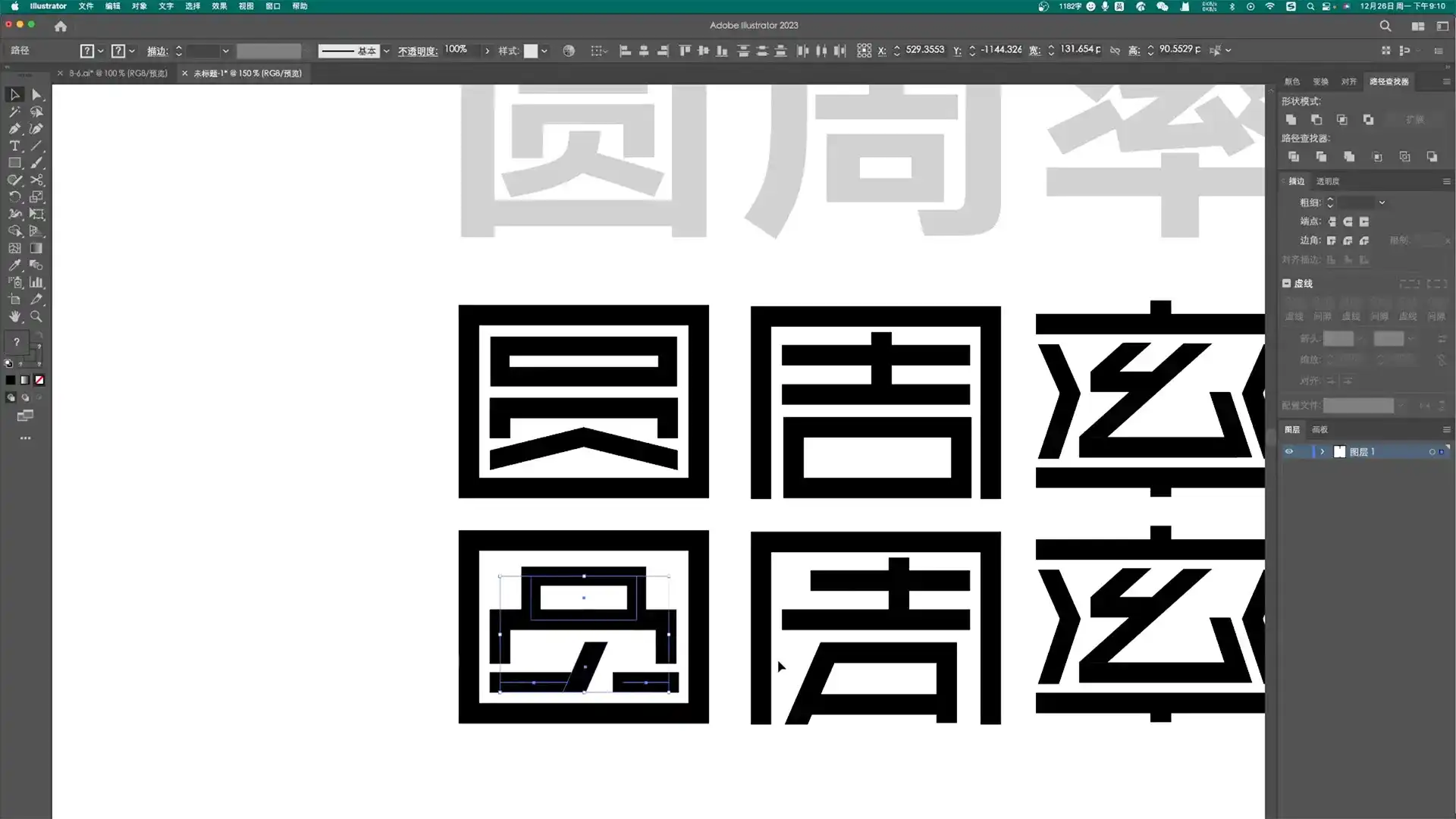Expand 图层 1 with its chevron
This screenshot has height=819, width=1456.
1323,451
